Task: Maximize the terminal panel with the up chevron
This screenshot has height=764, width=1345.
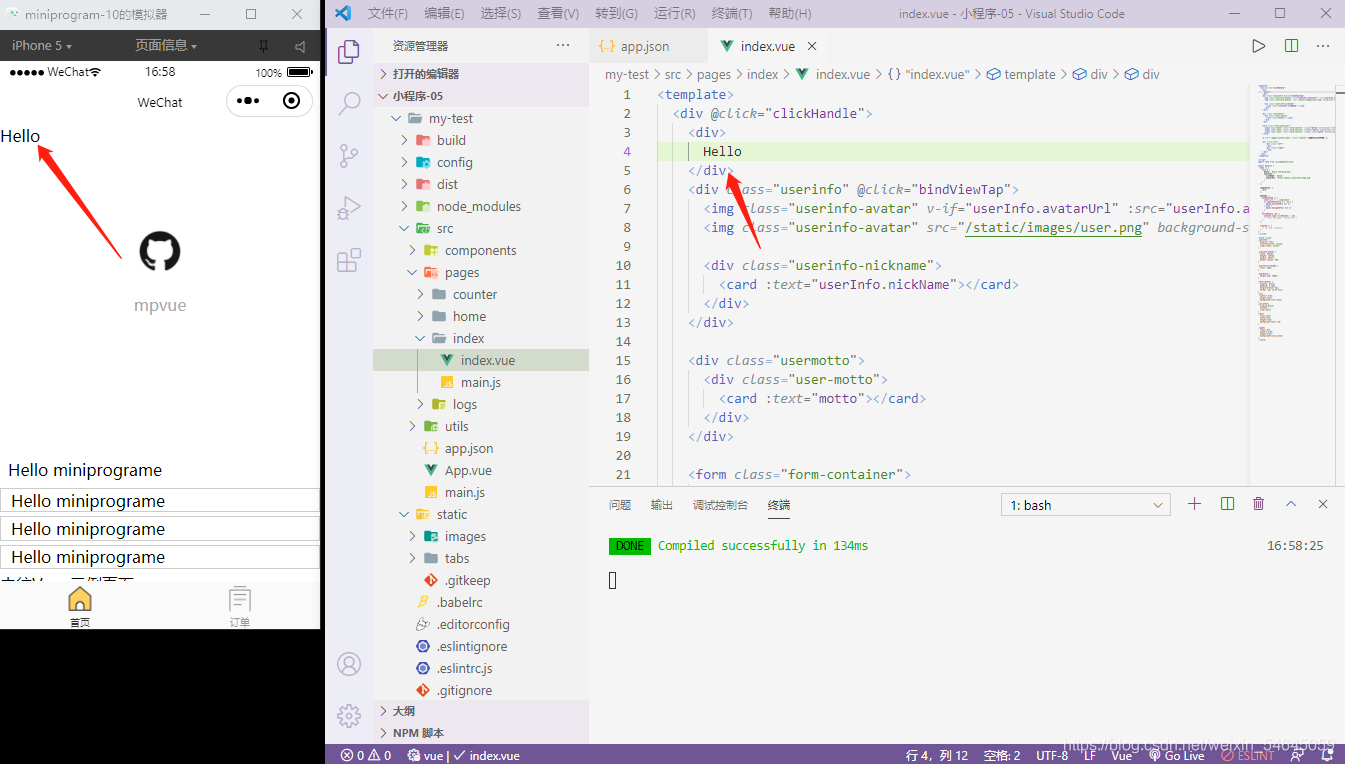Action: click(1291, 504)
